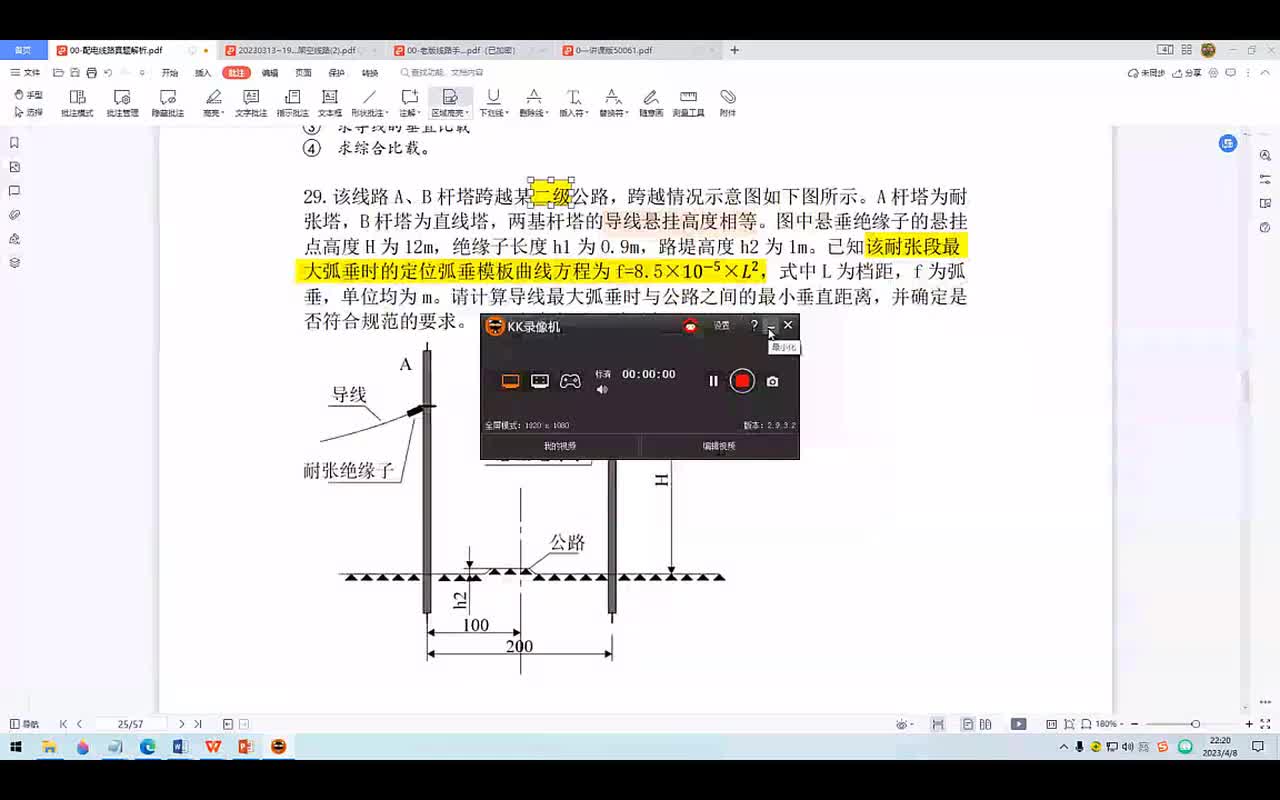Click the red record button in KK录像机
This screenshot has width=1280, height=800.
(742, 381)
